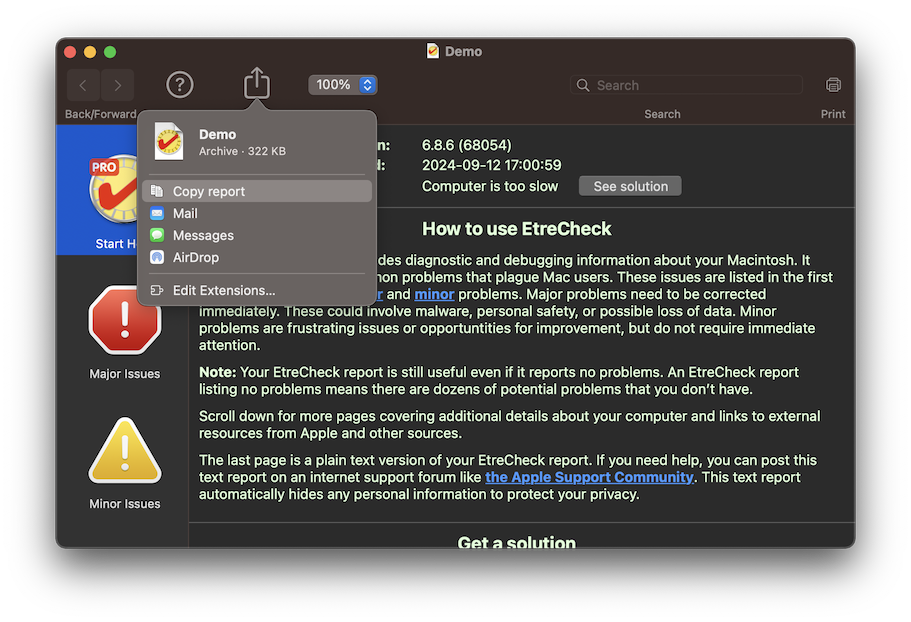Click the Share toolbar icon
This screenshot has height=622, width=911.
click(257, 84)
